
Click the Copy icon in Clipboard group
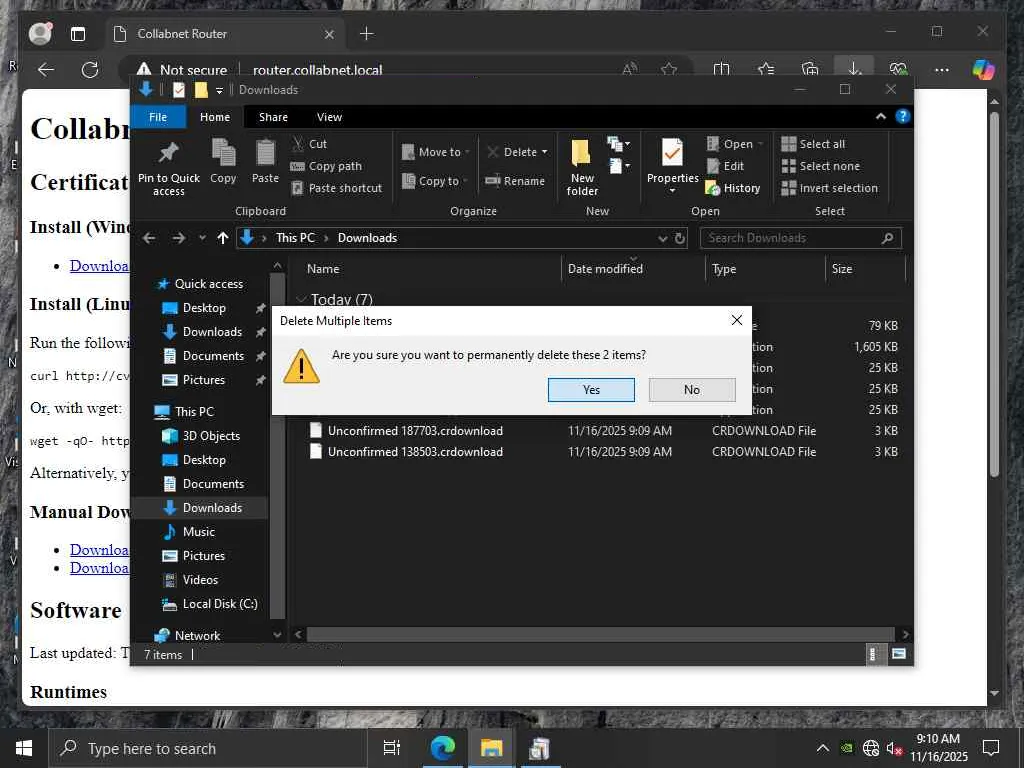223,152
